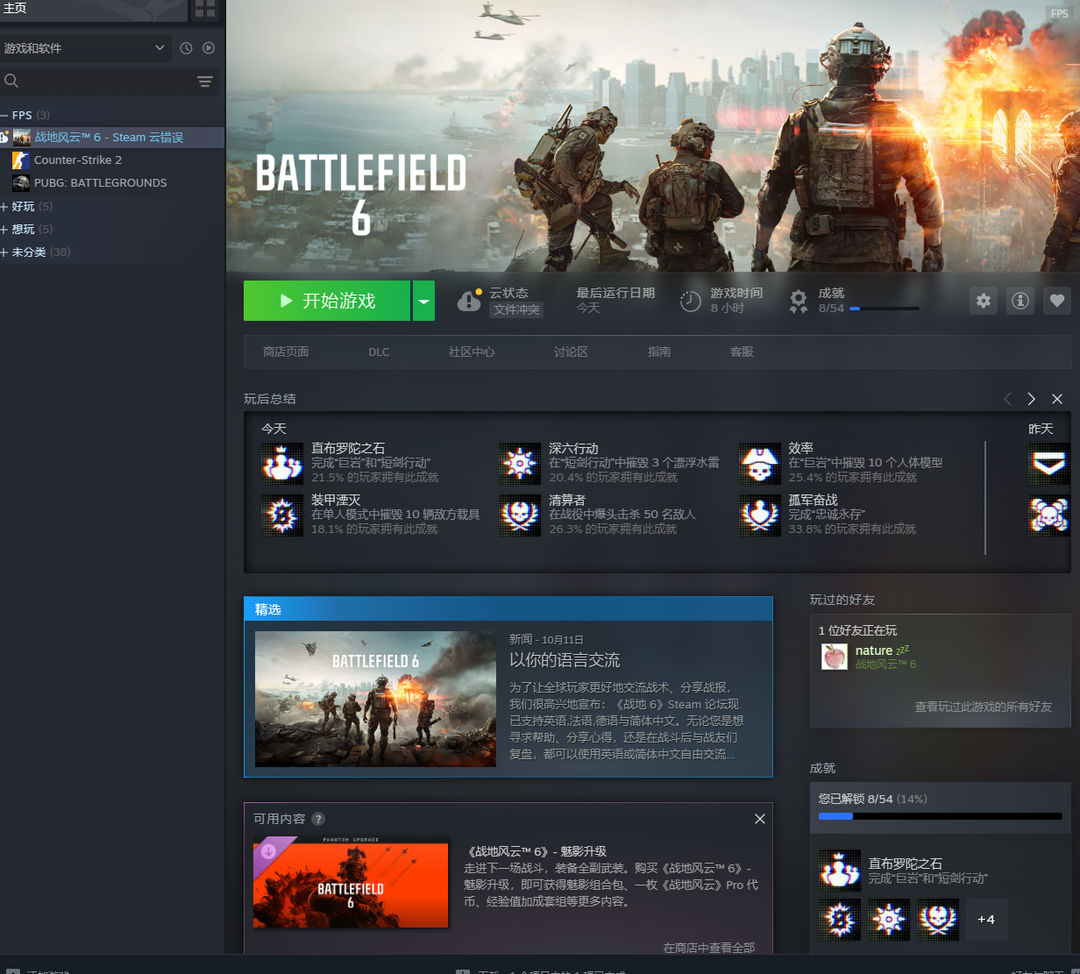Viewport: 1080px width, 974px height.
Task: Expand the 好玩 category
Action: [x=5, y=207]
